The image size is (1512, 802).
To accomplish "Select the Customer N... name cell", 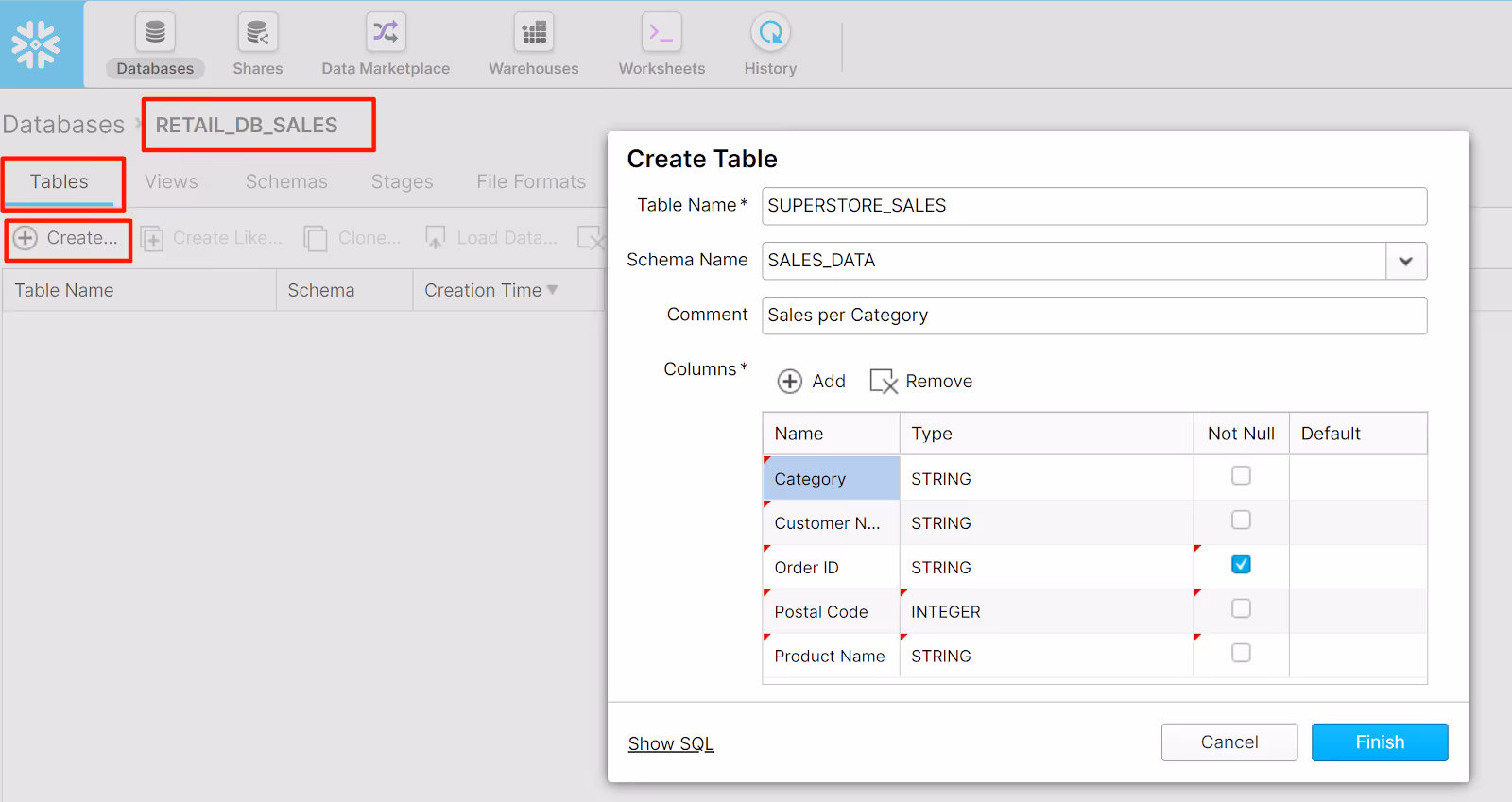I will point(832,522).
